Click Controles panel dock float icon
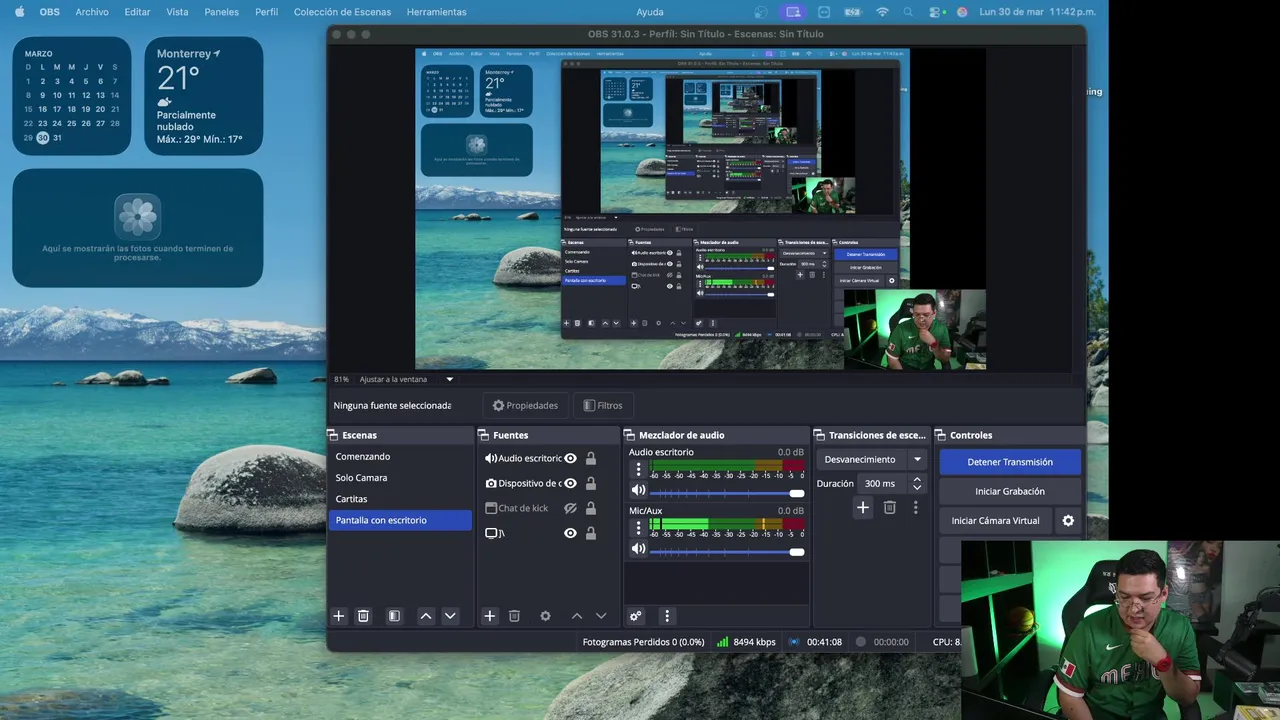1280x720 pixels. point(941,435)
